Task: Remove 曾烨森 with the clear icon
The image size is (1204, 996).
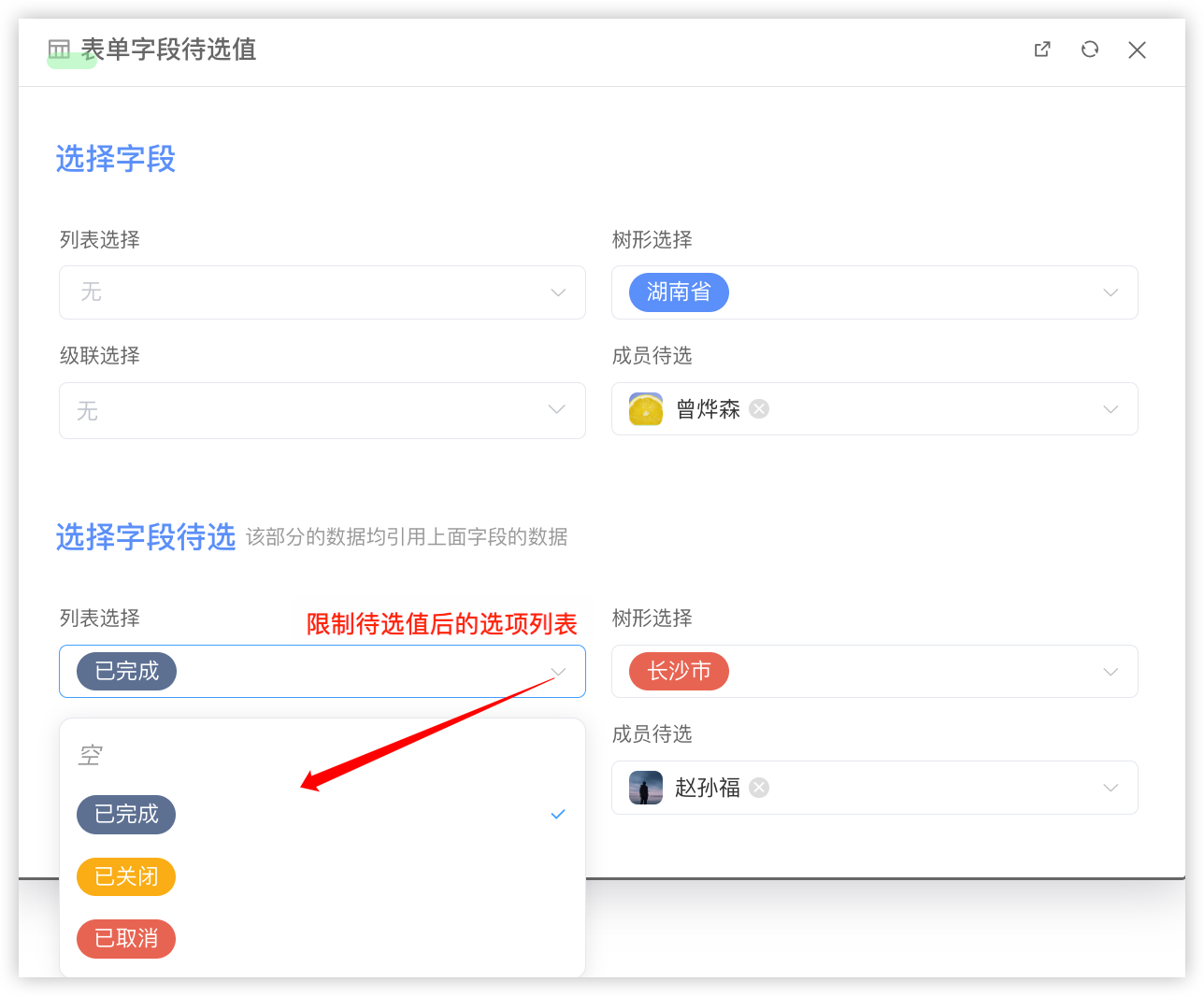Action: [x=759, y=409]
